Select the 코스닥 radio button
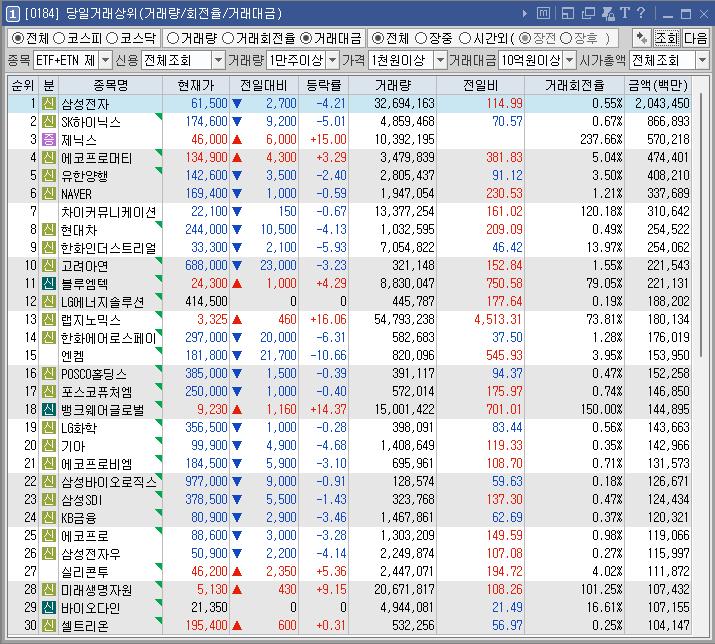 tap(112, 38)
